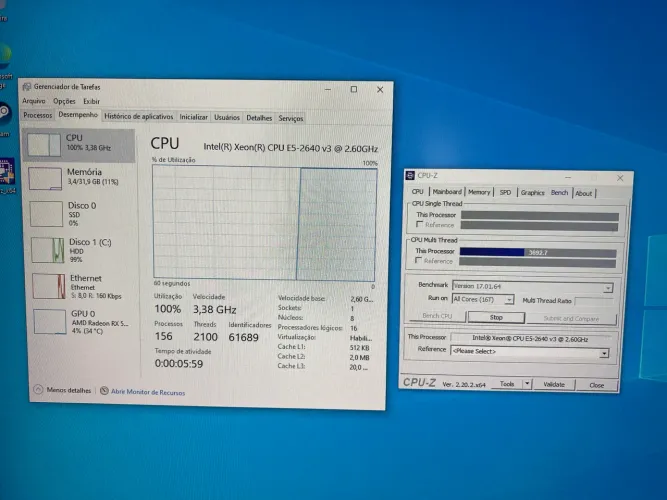Click the Multi Thread This Processor progress bar
The width and height of the screenshot is (667, 500).
(x=538, y=252)
